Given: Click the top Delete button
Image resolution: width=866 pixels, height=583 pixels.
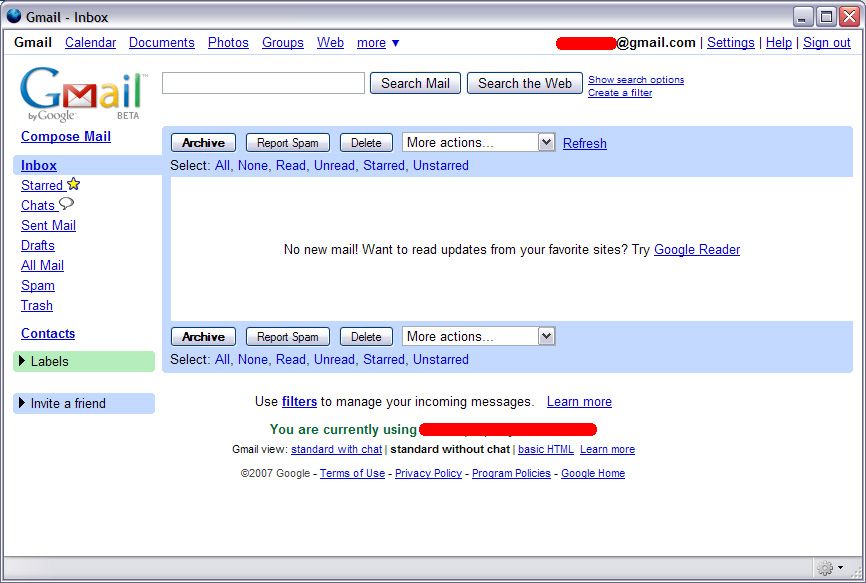Looking at the screenshot, I should [x=366, y=143].
